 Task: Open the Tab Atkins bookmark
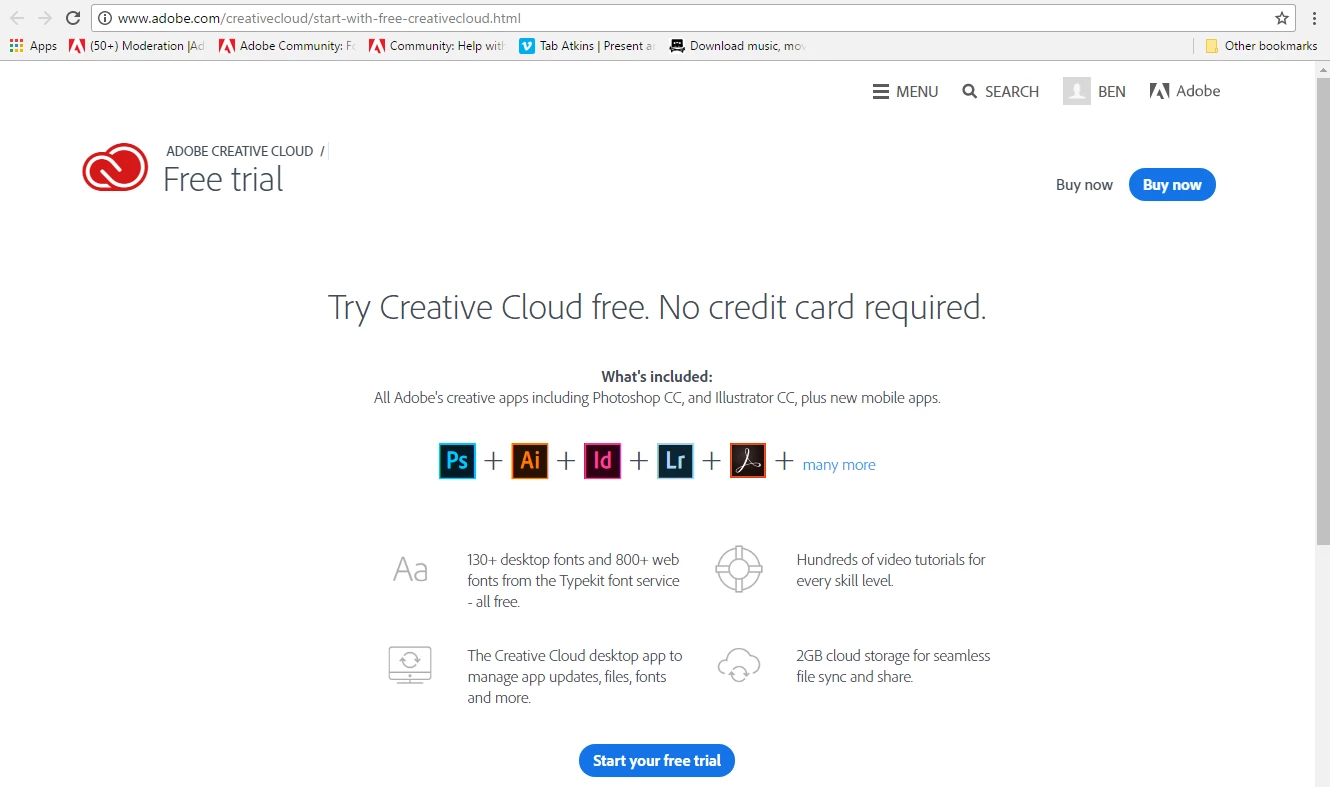pos(588,46)
